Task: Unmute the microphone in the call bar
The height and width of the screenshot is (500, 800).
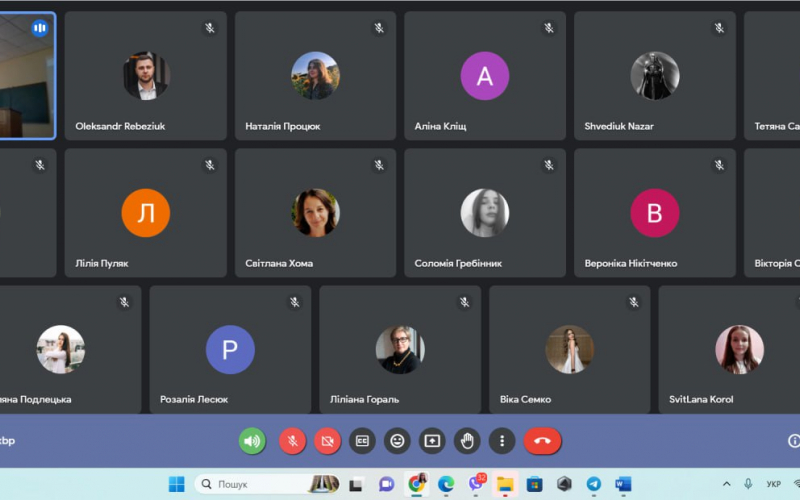Action: 292,440
